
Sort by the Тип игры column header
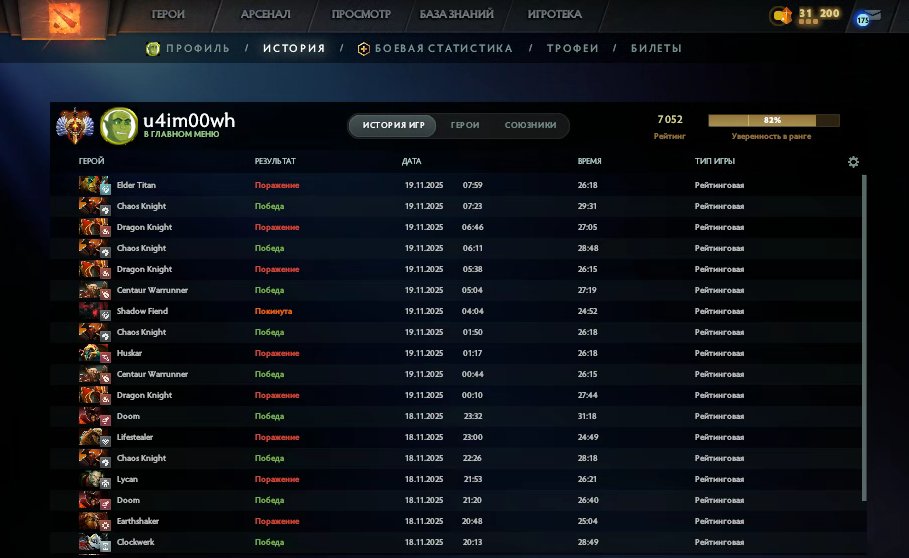(715, 161)
